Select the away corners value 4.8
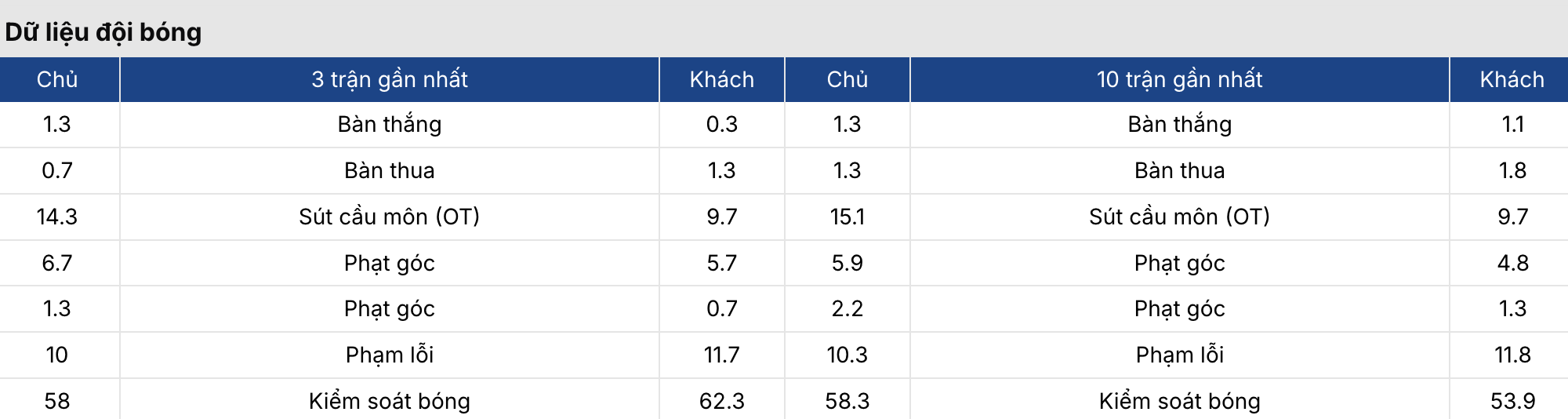This screenshot has width=1568, height=419. tap(1512, 263)
